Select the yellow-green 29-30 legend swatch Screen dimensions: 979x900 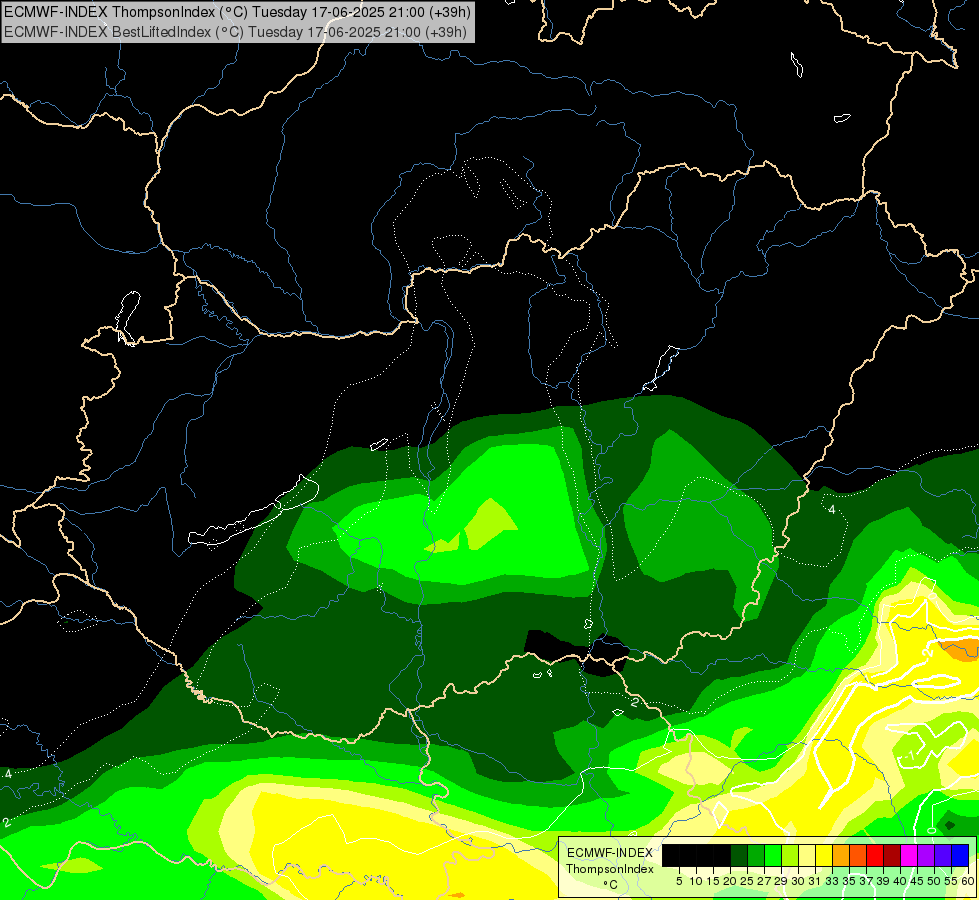coord(790,855)
